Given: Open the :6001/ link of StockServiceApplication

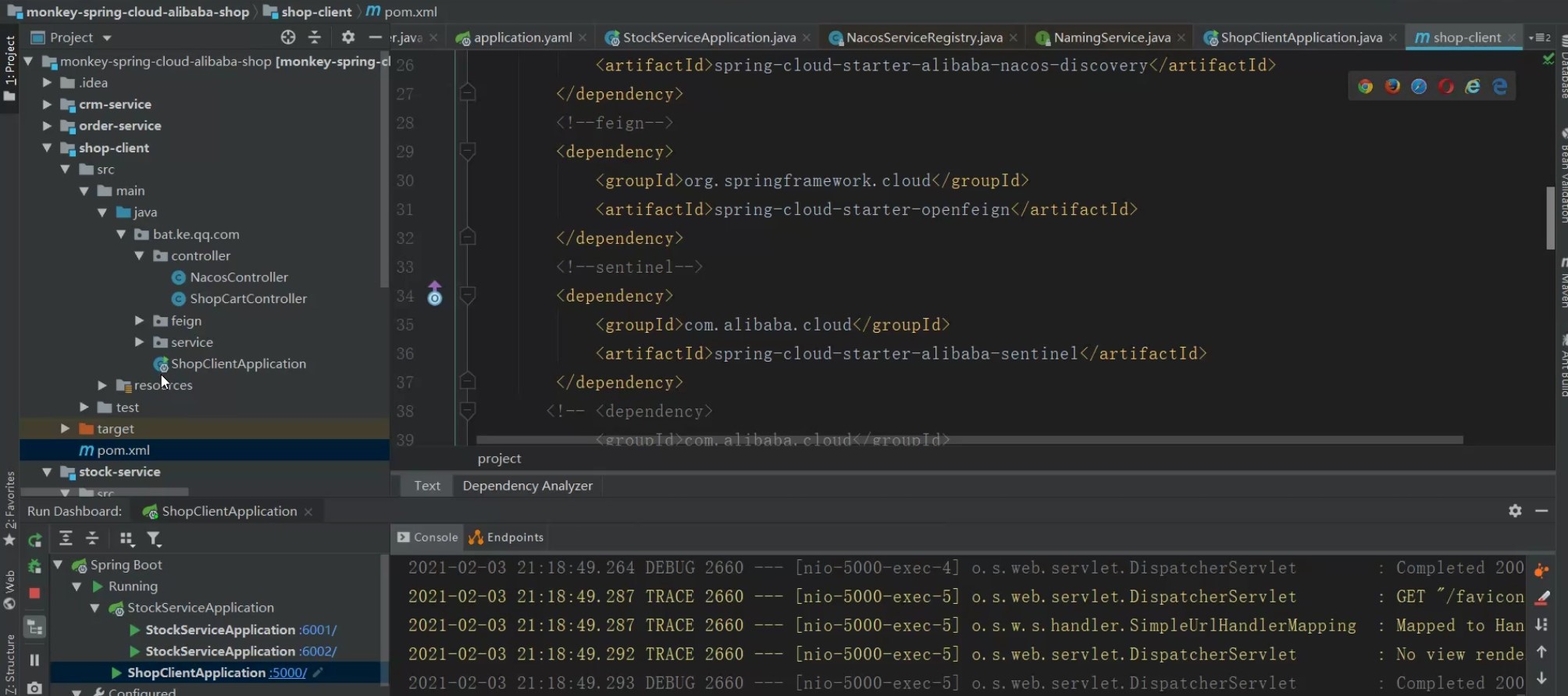Looking at the screenshot, I should point(318,630).
